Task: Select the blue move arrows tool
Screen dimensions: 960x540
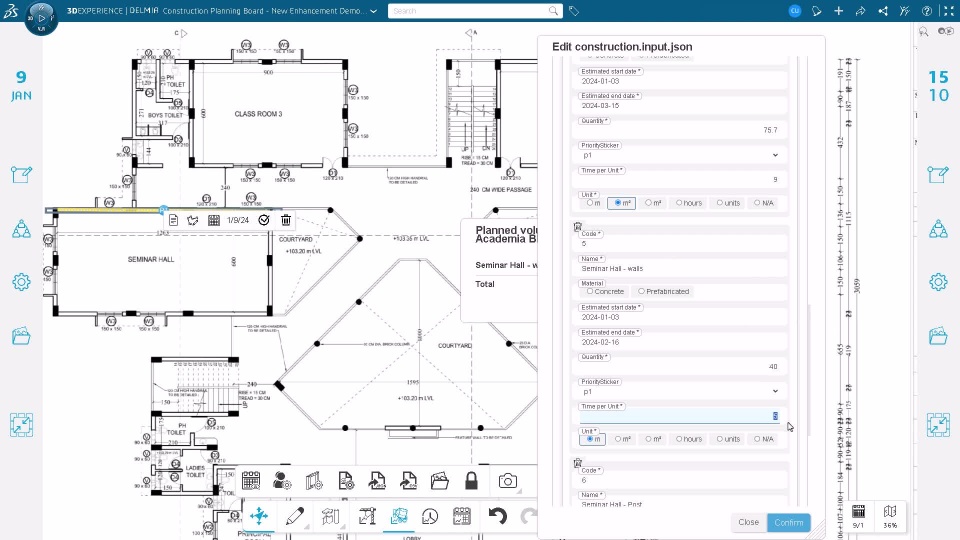Action: point(259,516)
